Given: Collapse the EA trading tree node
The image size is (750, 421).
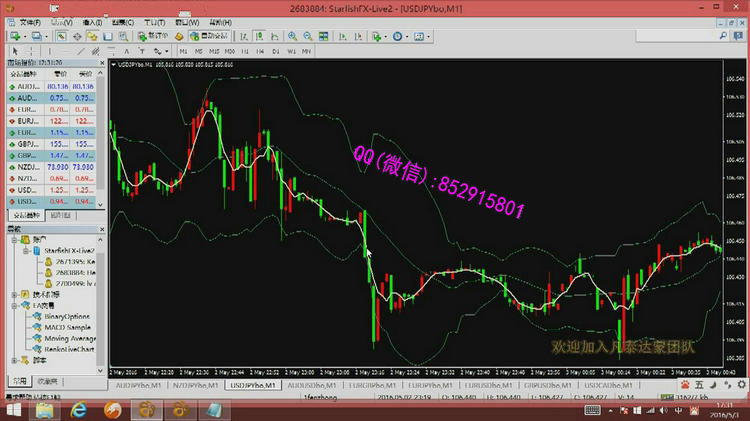Looking at the screenshot, I should click(x=14, y=306).
